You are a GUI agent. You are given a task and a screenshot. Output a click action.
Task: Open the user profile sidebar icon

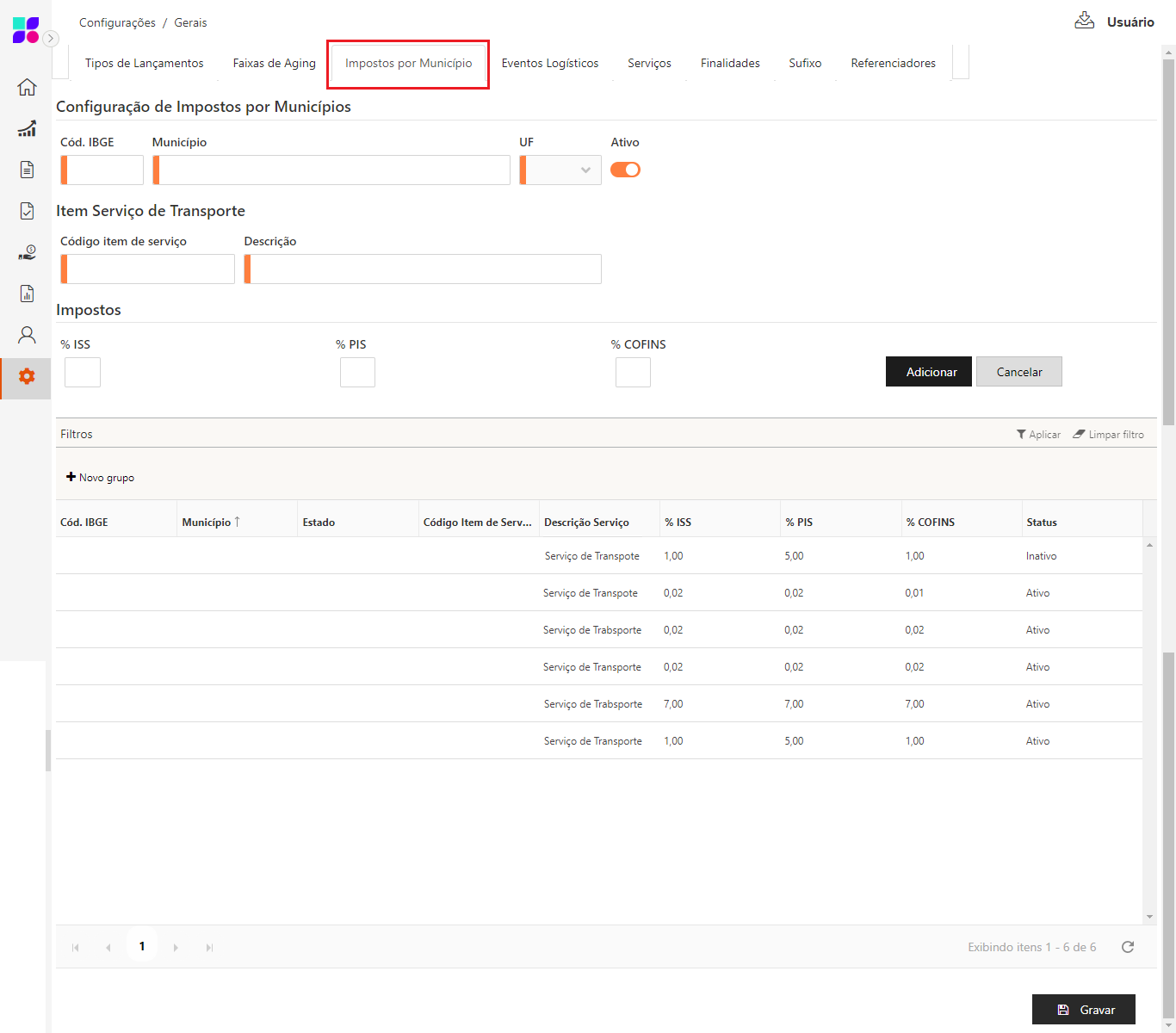[x=27, y=335]
